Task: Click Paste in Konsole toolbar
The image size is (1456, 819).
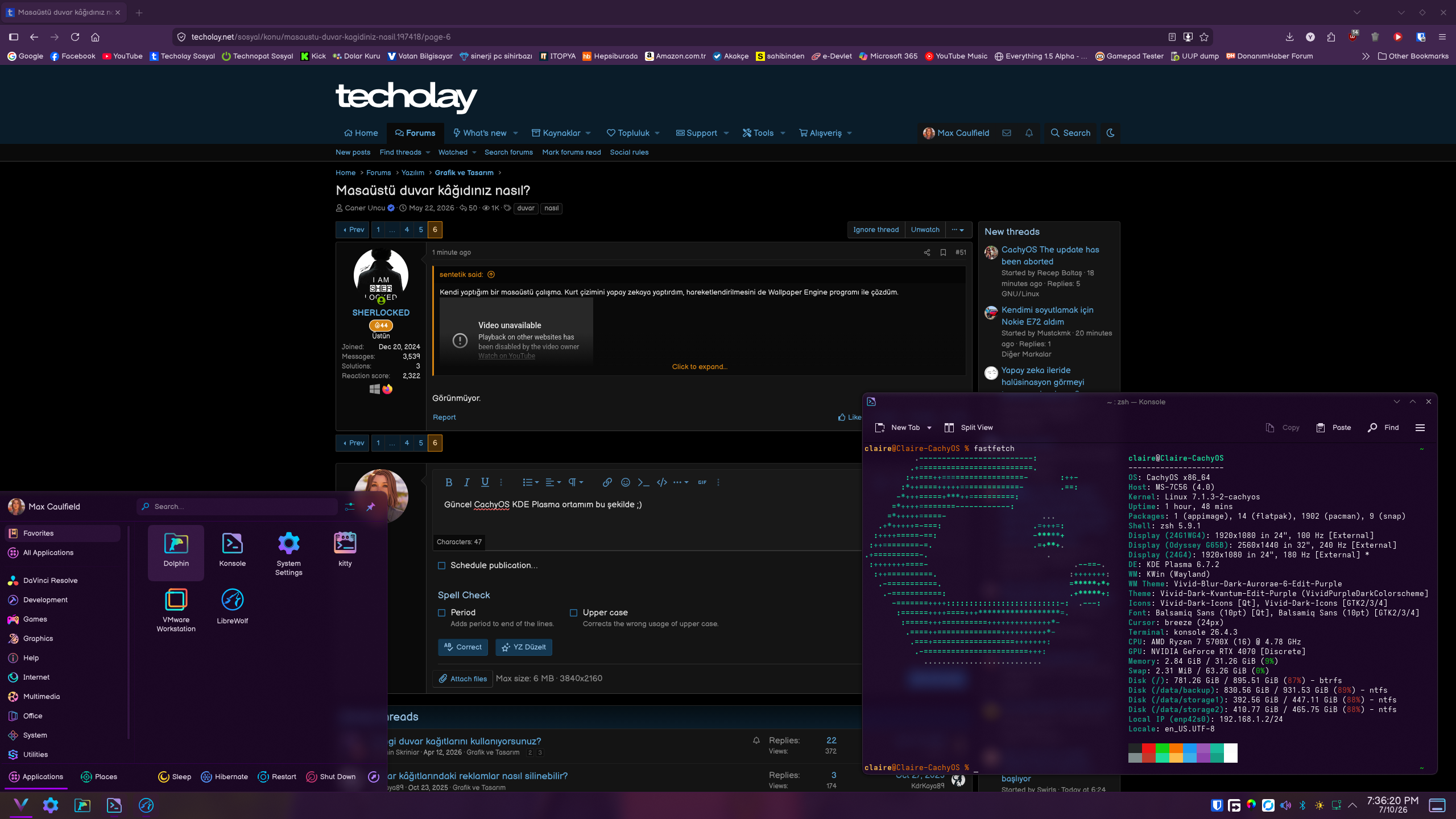Action: pyautogui.click(x=1333, y=428)
